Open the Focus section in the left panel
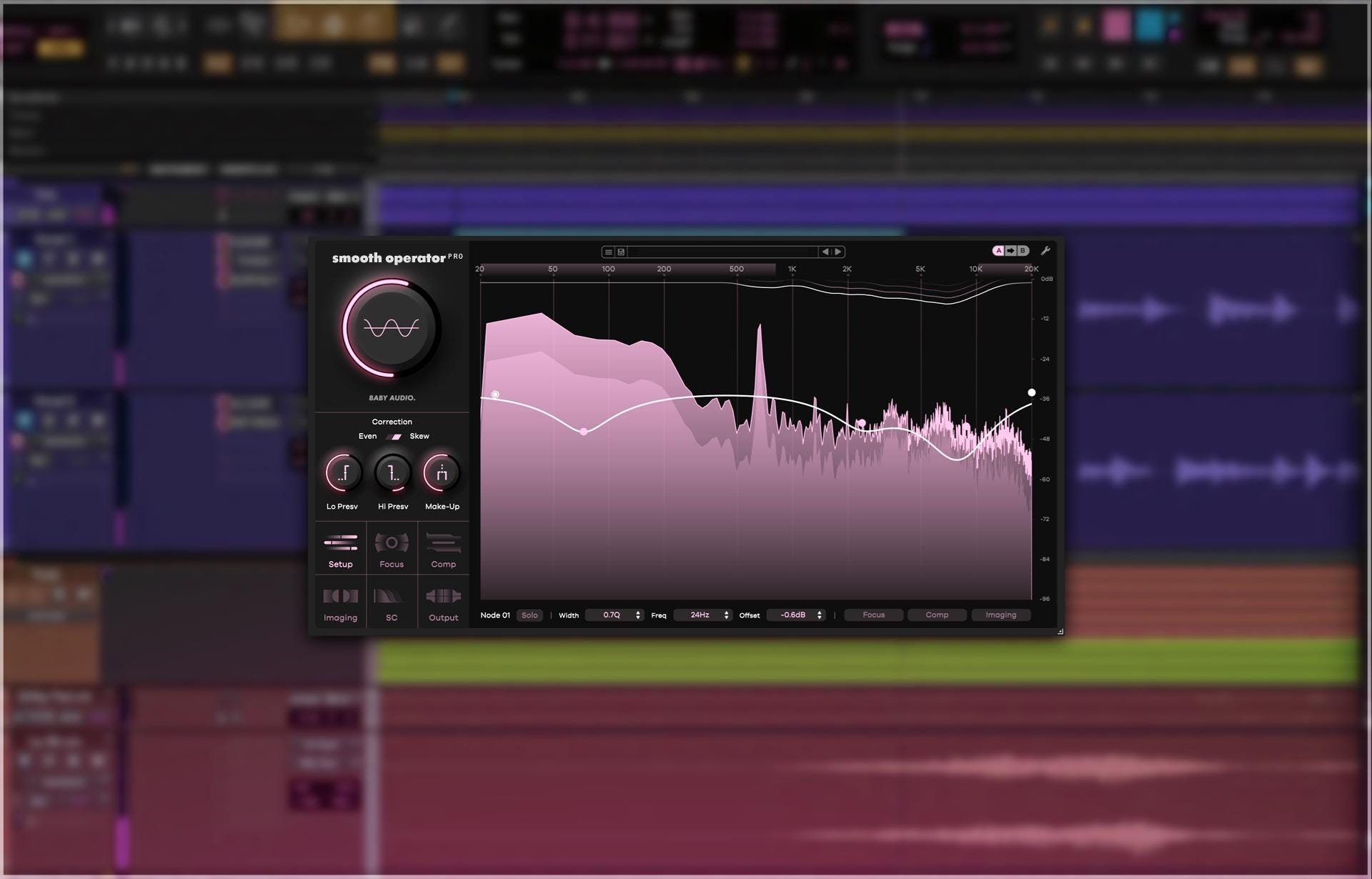This screenshot has height=879, width=1372. pyautogui.click(x=392, y=548)
